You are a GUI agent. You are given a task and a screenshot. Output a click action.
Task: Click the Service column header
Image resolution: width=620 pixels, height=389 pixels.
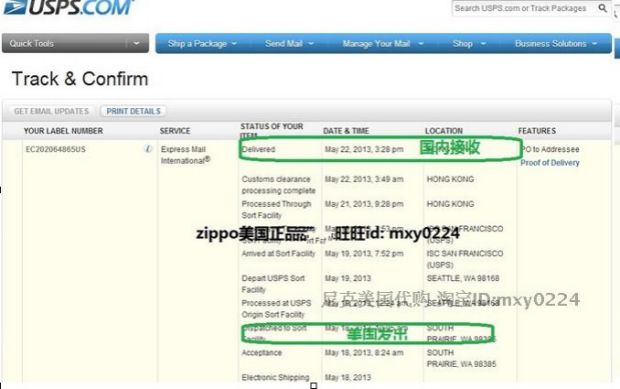click(175, 131)
